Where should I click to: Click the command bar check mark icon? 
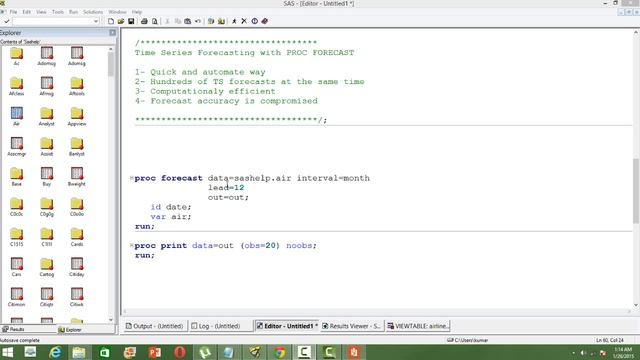7,21
